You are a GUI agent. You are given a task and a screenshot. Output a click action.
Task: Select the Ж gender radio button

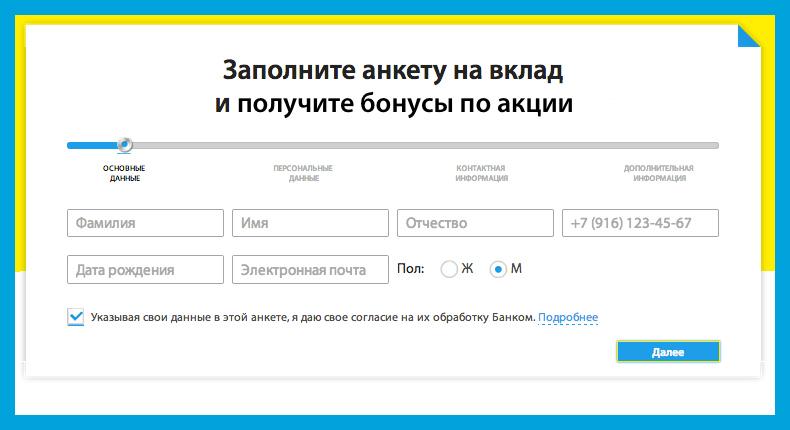(x=449, y=269)
